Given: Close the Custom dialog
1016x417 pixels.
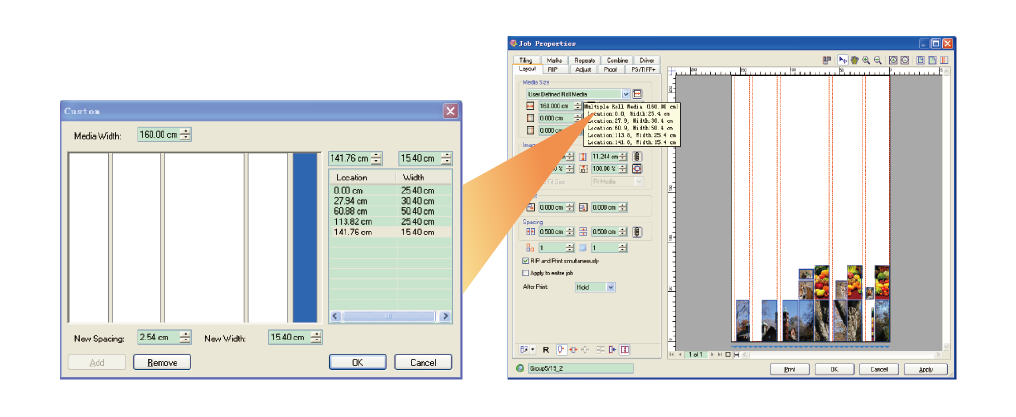Looking at the screenshot, I should (450, 111).
